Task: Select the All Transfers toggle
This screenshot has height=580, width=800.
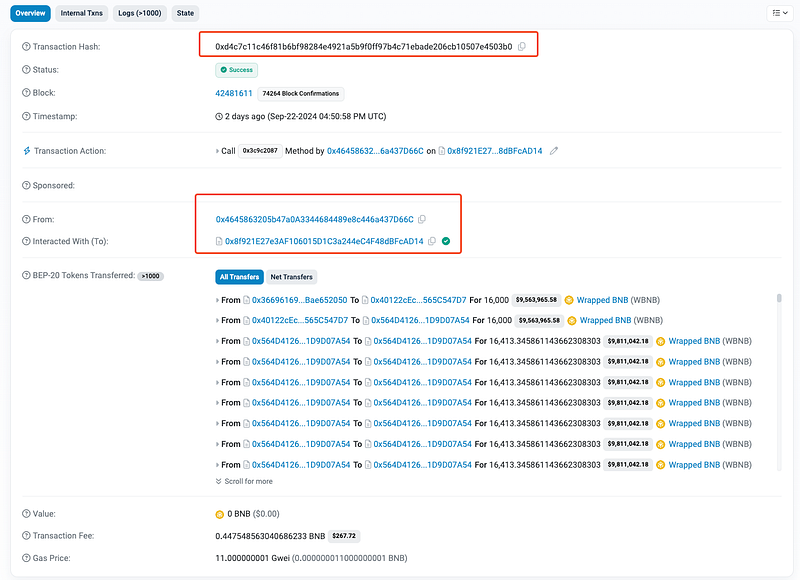Action: point(239,277)
